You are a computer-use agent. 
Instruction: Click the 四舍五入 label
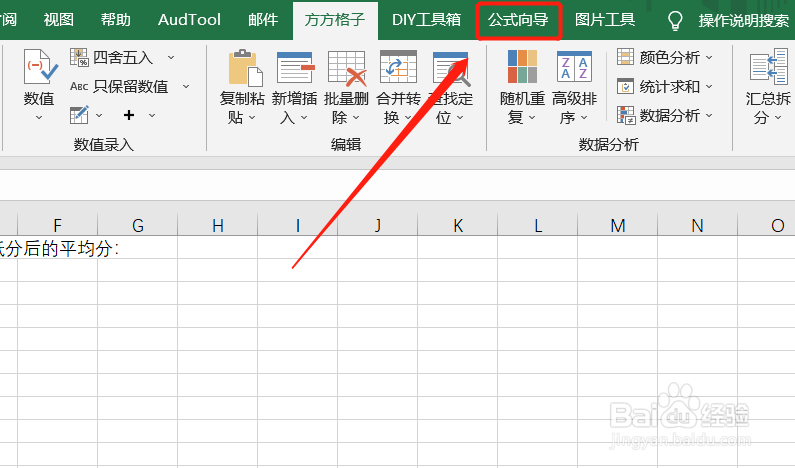(x=123, y=57)
